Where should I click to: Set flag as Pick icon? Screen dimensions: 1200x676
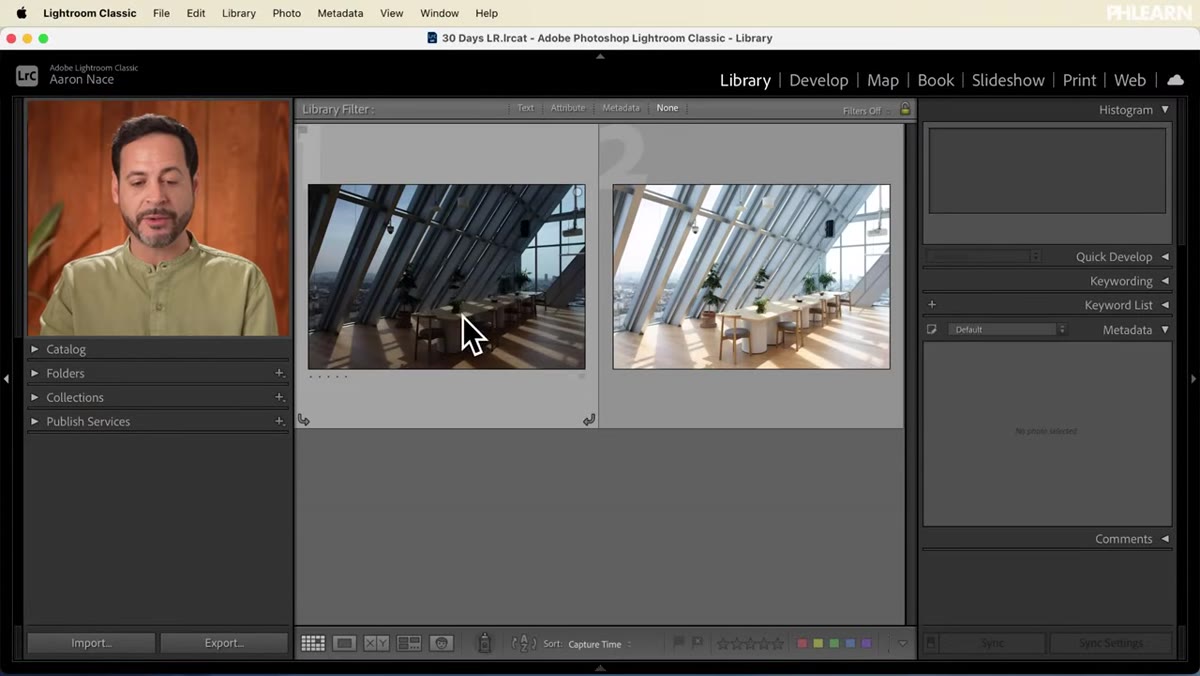[679, 643]
